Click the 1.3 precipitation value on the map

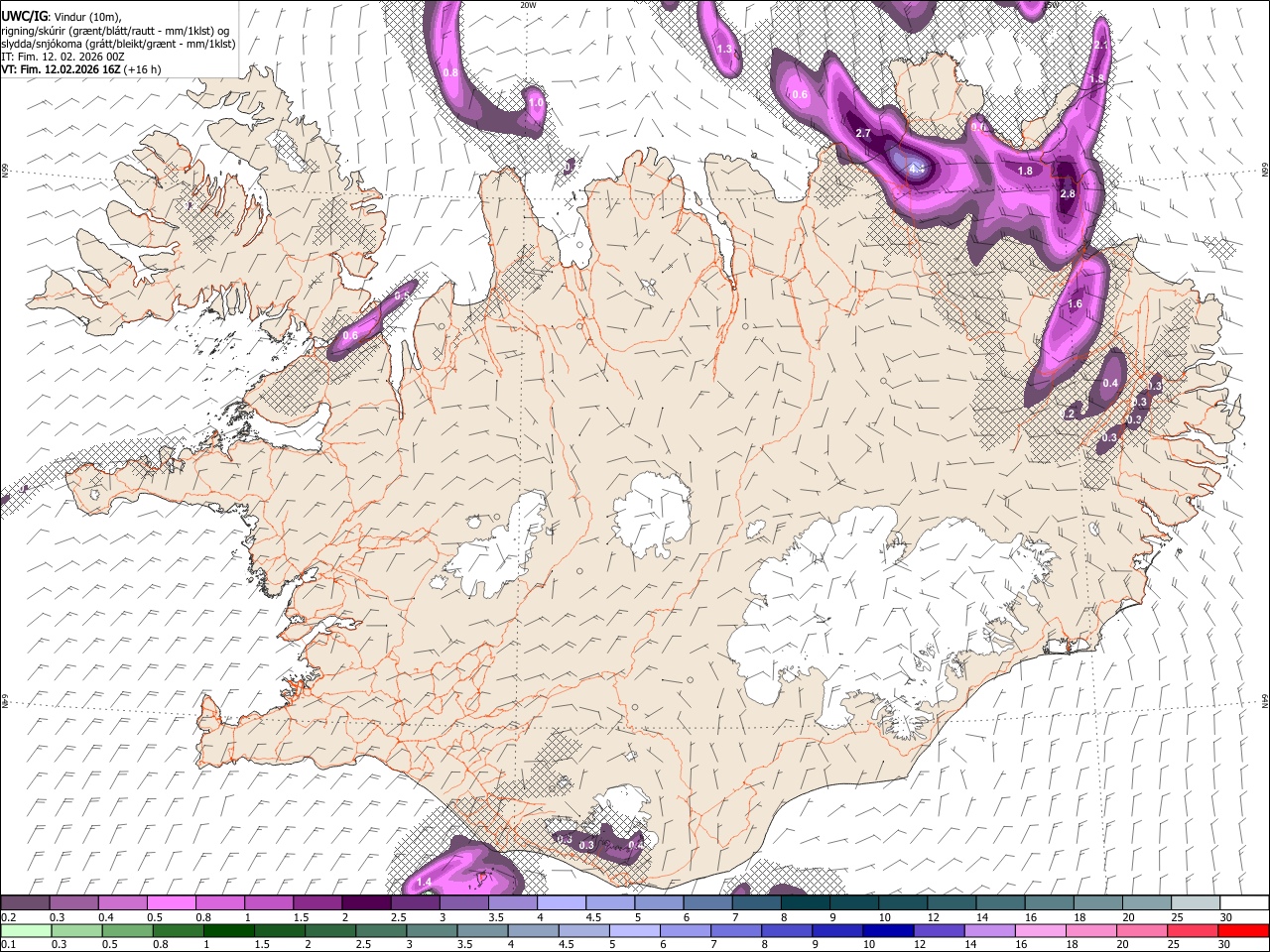point(725,49)
